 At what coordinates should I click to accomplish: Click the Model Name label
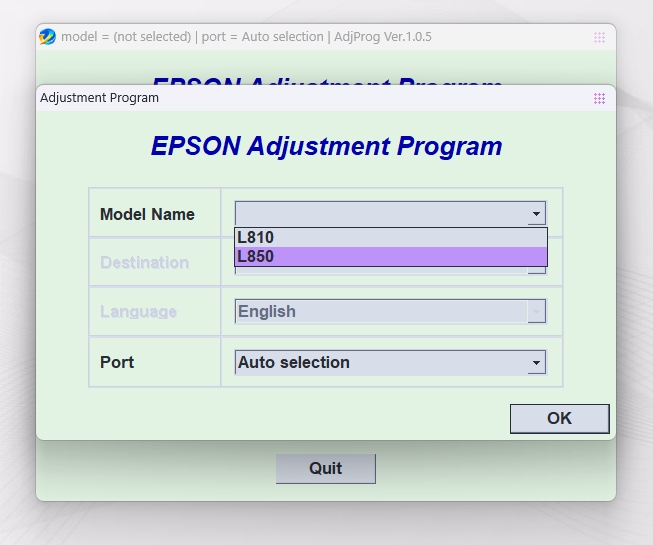[x=147, y=214]
